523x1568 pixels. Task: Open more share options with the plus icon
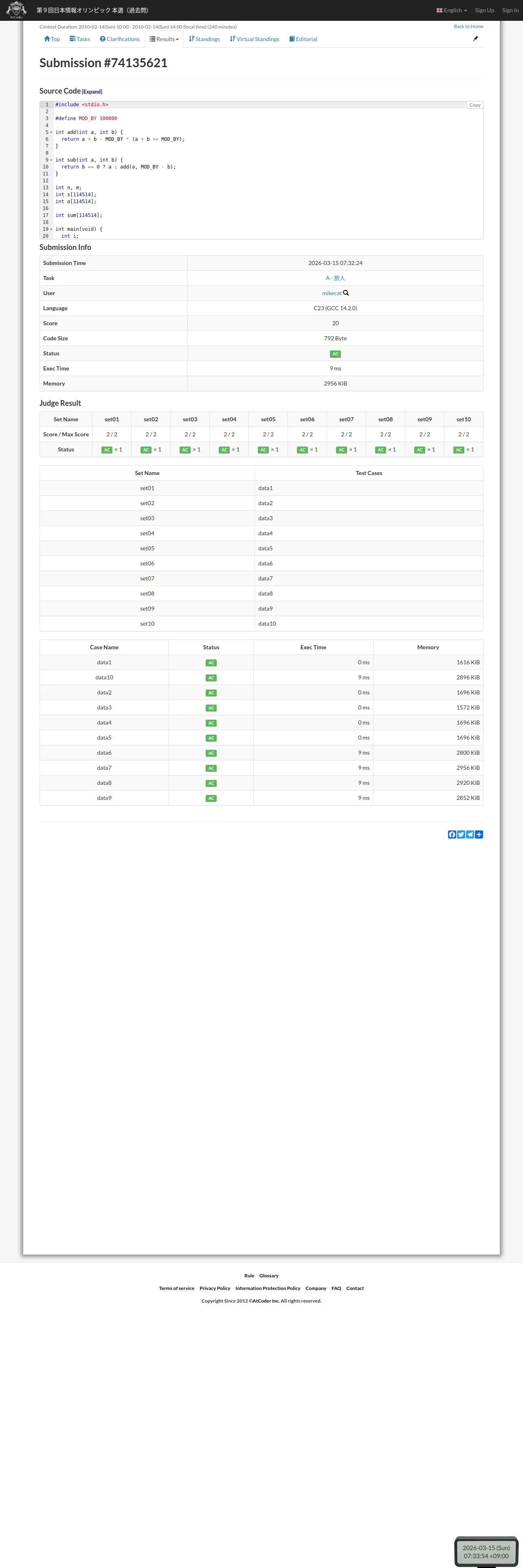tap(479, 834)
